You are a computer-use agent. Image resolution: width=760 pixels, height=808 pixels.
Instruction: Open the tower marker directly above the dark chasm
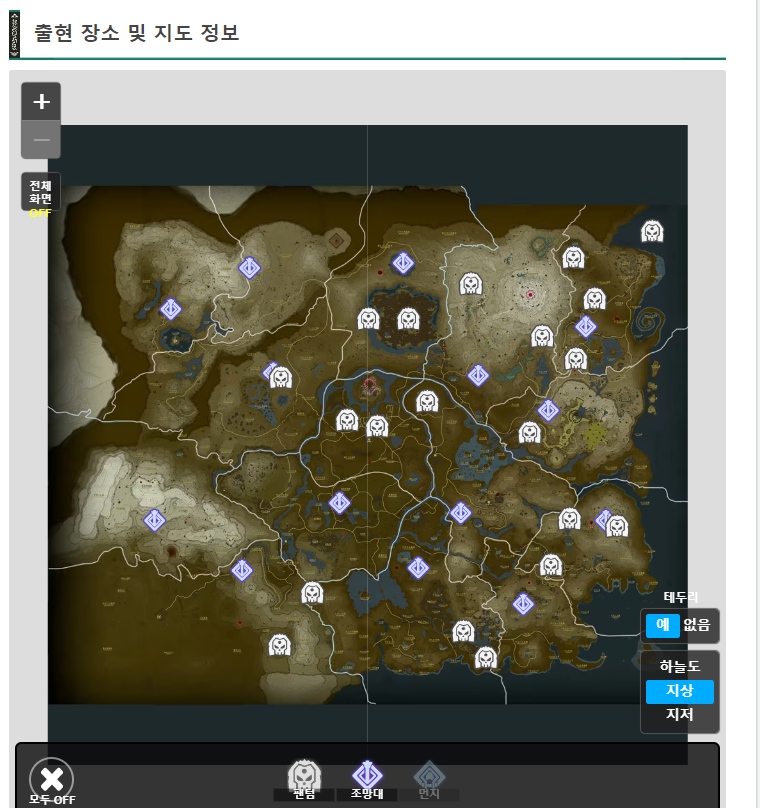[403, 263]
